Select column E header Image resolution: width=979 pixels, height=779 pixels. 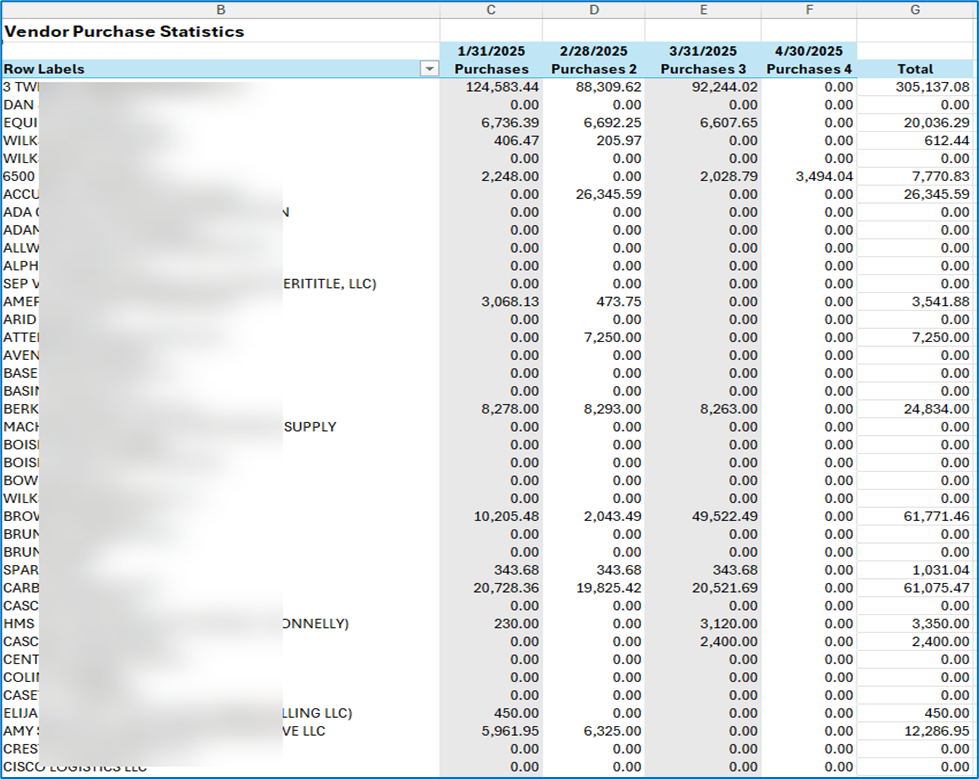pyautogui.click(x=703, y=9)
